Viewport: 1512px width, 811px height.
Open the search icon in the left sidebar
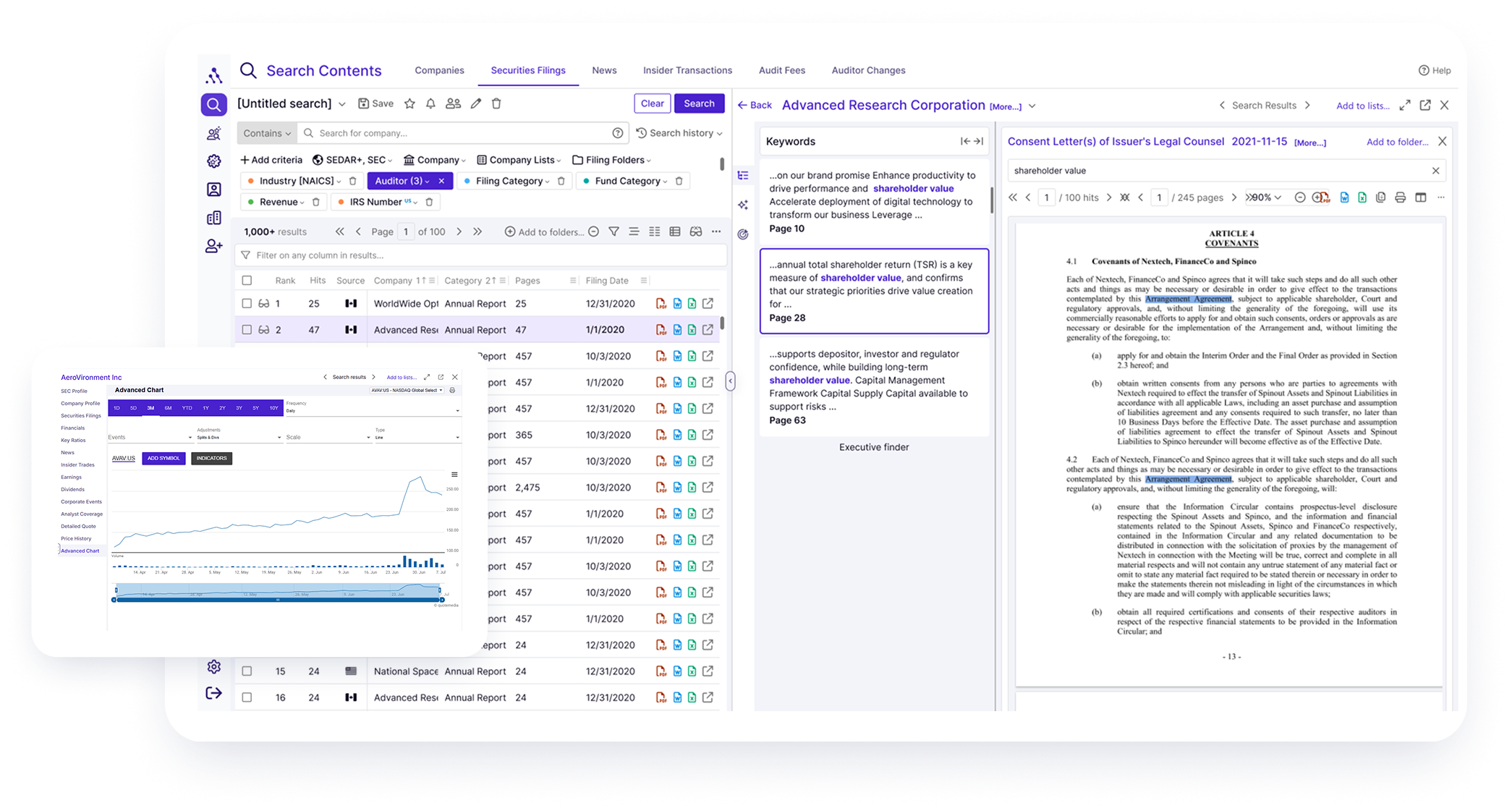(213, 105)
